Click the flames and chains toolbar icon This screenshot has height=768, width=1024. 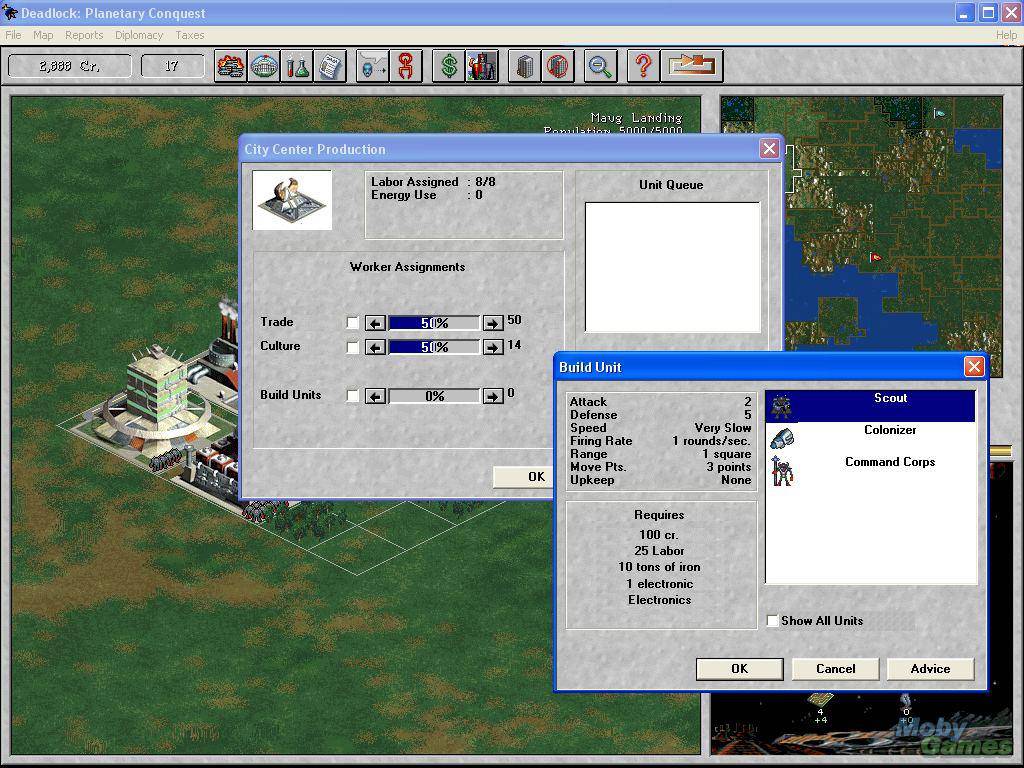coord(231,66)
